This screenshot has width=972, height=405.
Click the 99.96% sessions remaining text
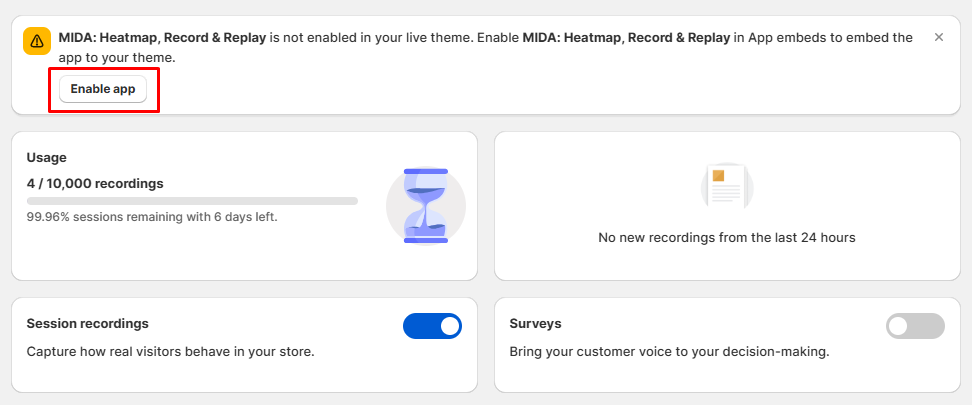[x=152, y=216]
